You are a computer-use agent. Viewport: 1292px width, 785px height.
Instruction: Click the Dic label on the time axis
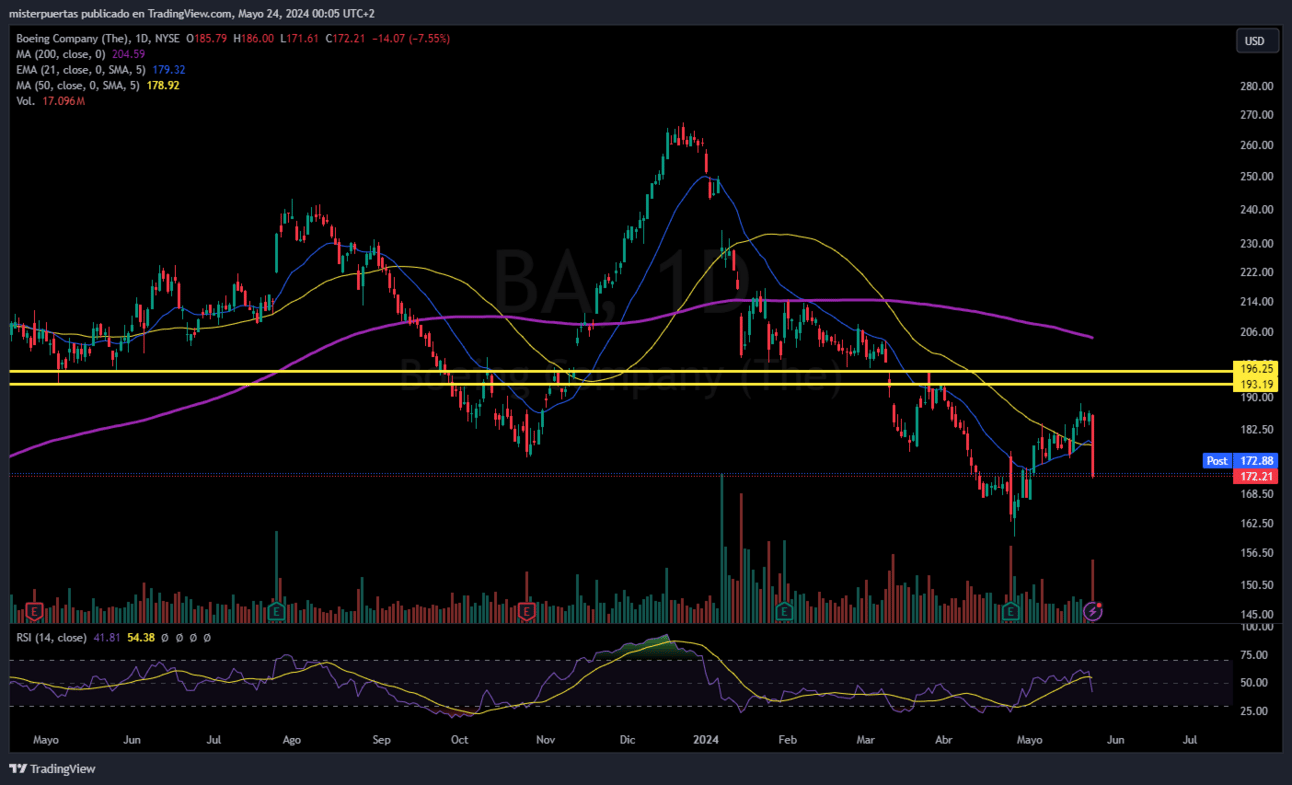tap(627, 741)
